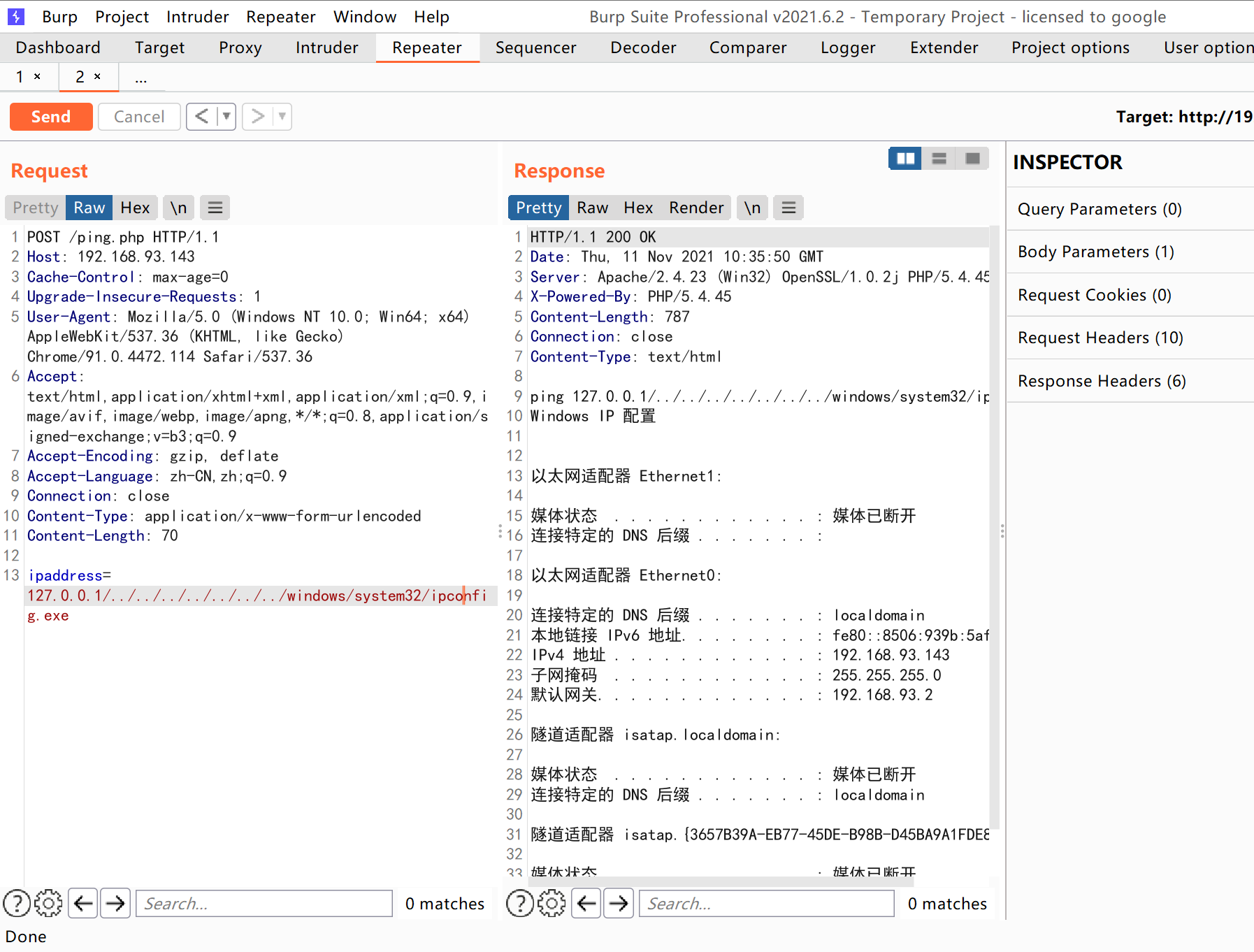Open the request message options menu icon

[215, 208]
